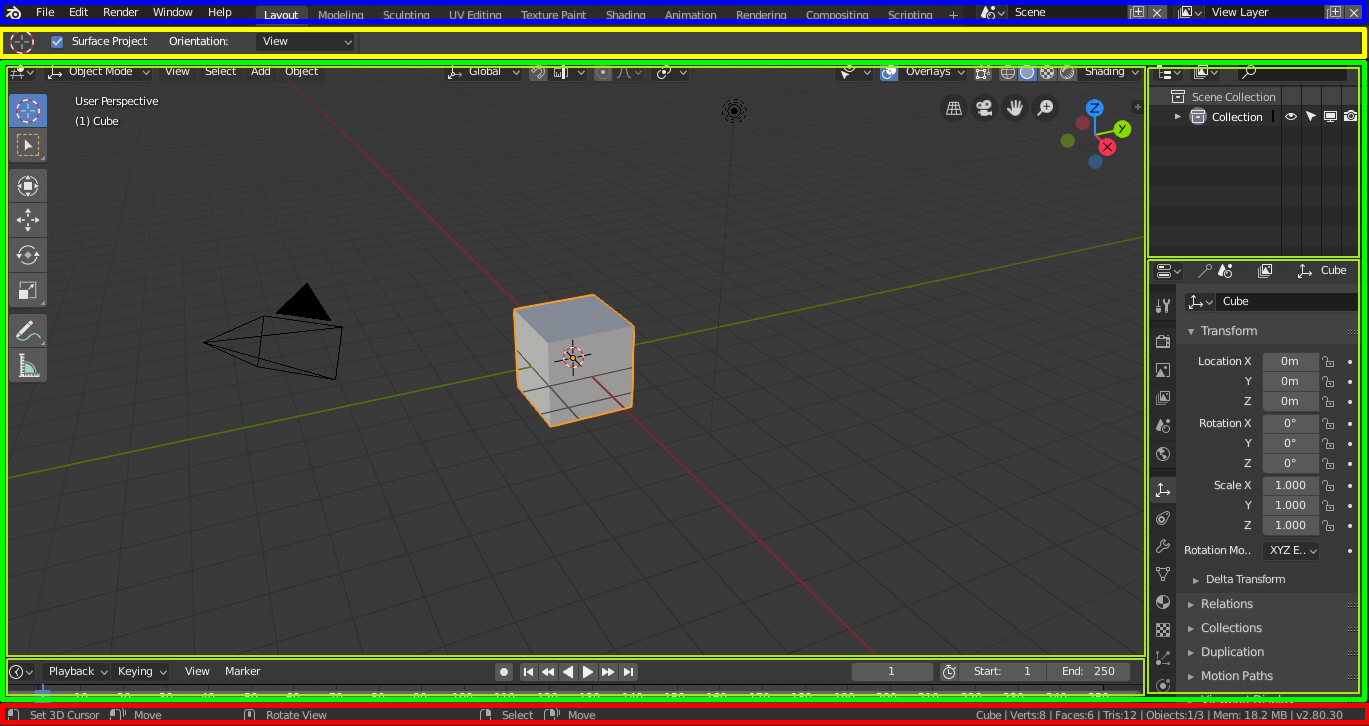Open the File menu

point(45,12)
